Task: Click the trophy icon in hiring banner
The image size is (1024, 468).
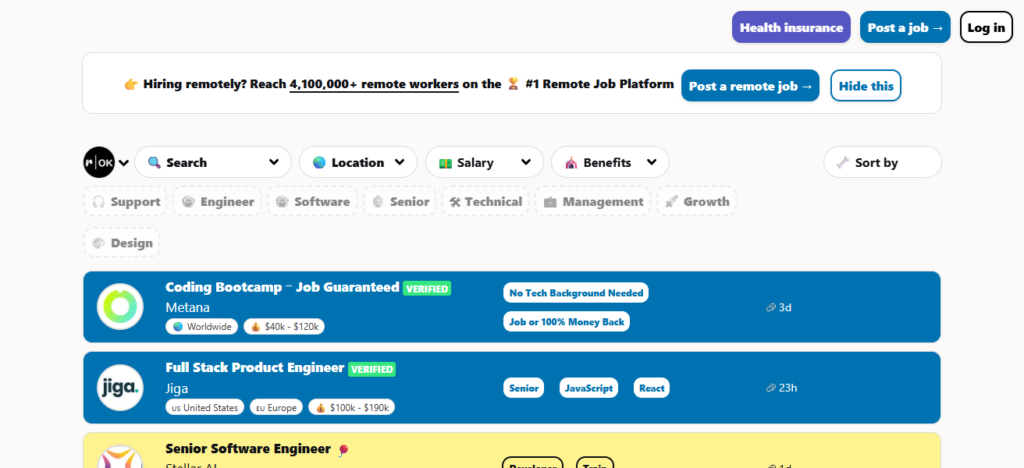Action: (514, 84)
